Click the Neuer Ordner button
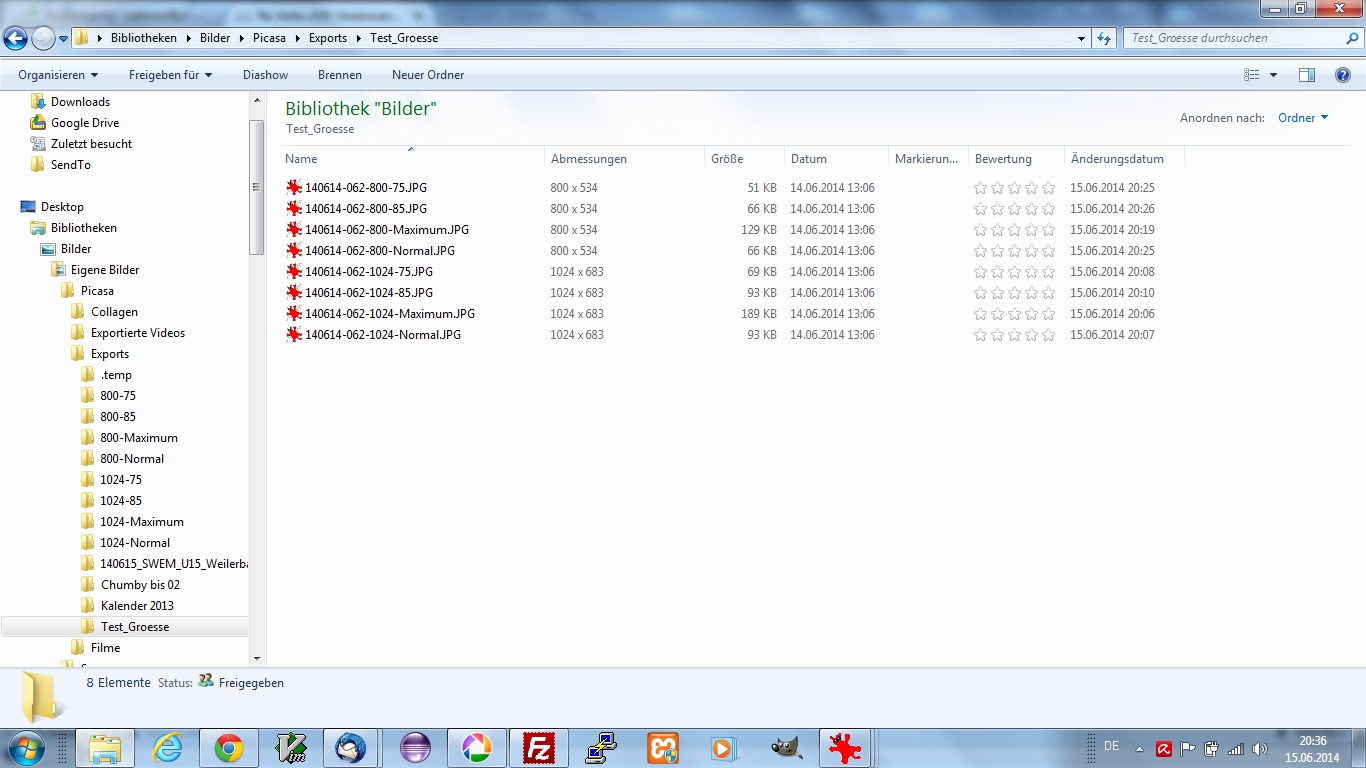1366x768 pixels. [428, 75]
